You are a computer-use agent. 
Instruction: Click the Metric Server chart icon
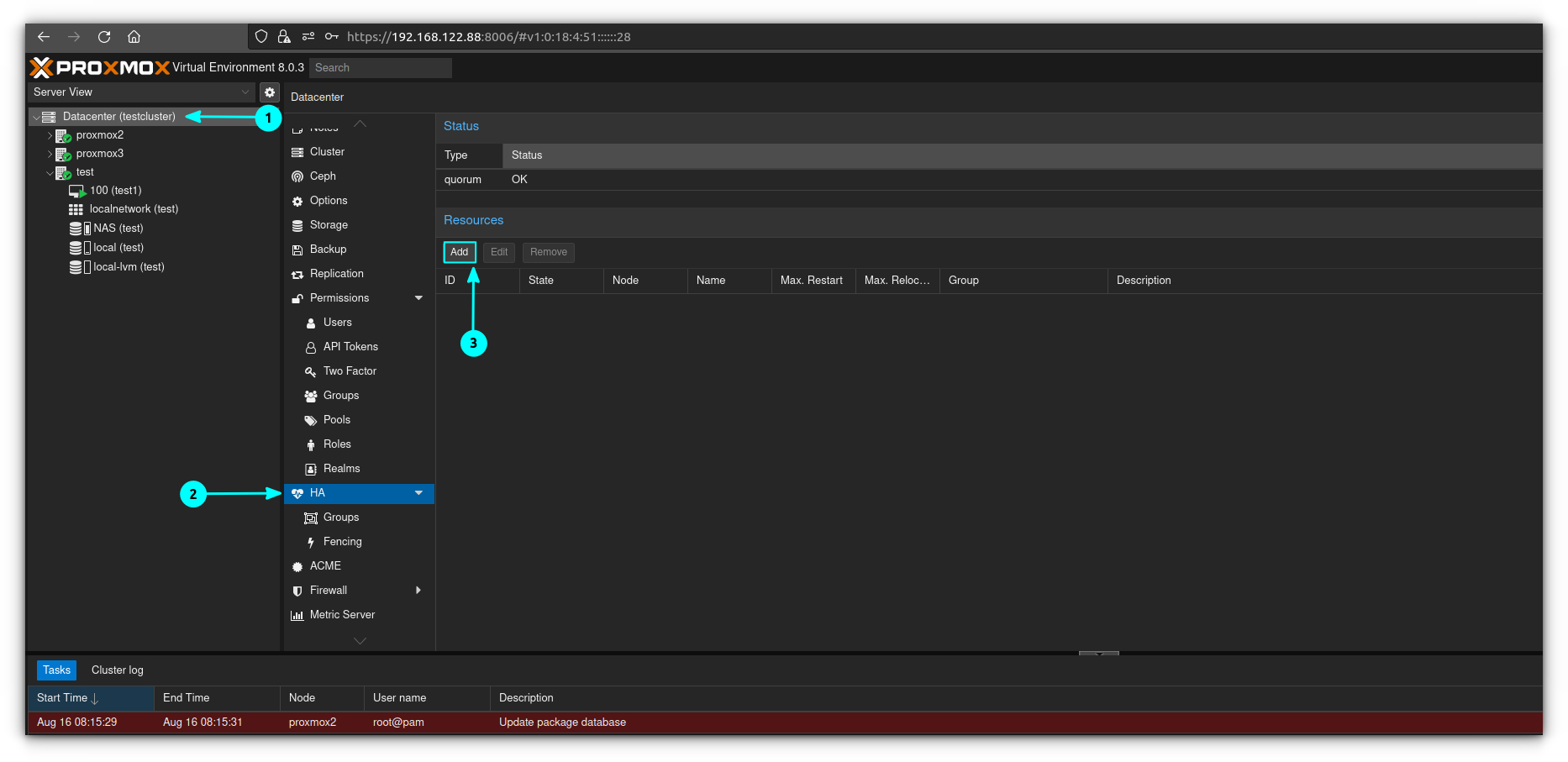(297, 615)
